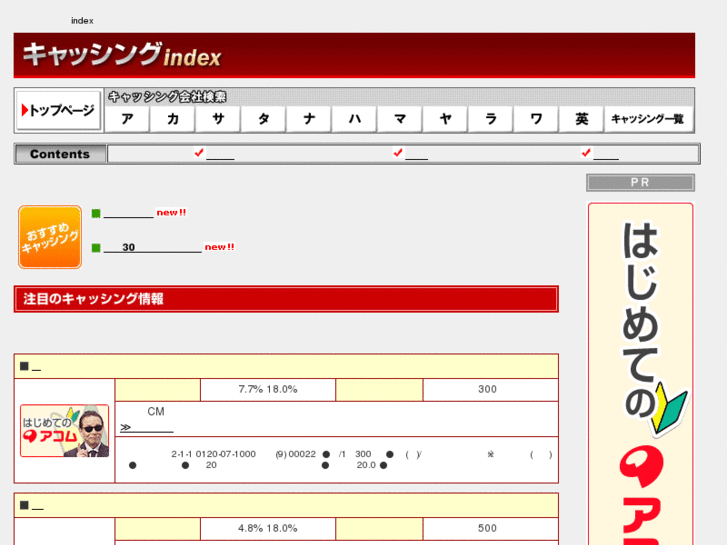Click the PR label box
The height and width of the screenshot is (545, 727).
[x=640, y=182]
